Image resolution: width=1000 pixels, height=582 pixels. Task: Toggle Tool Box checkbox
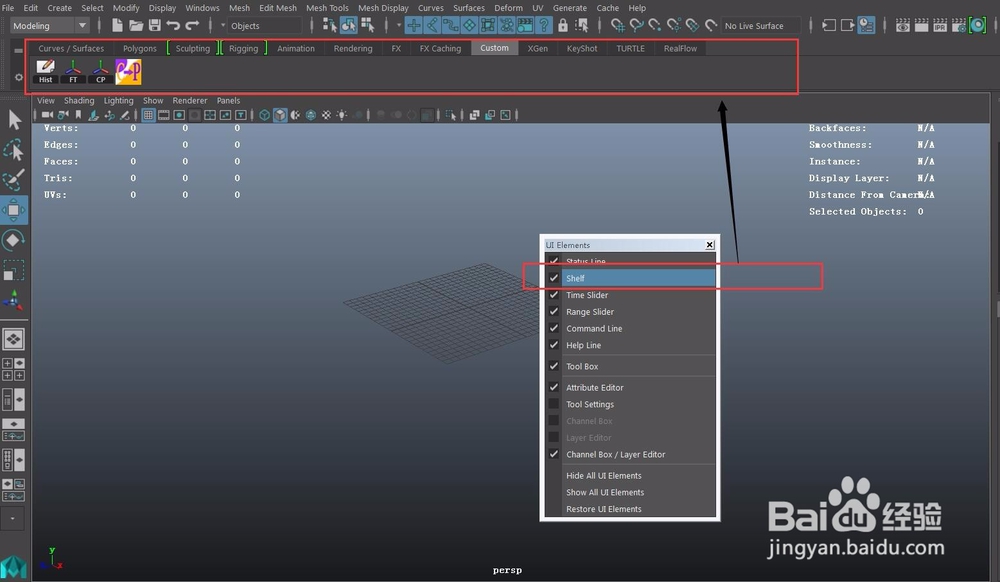(x=554, y=366)
